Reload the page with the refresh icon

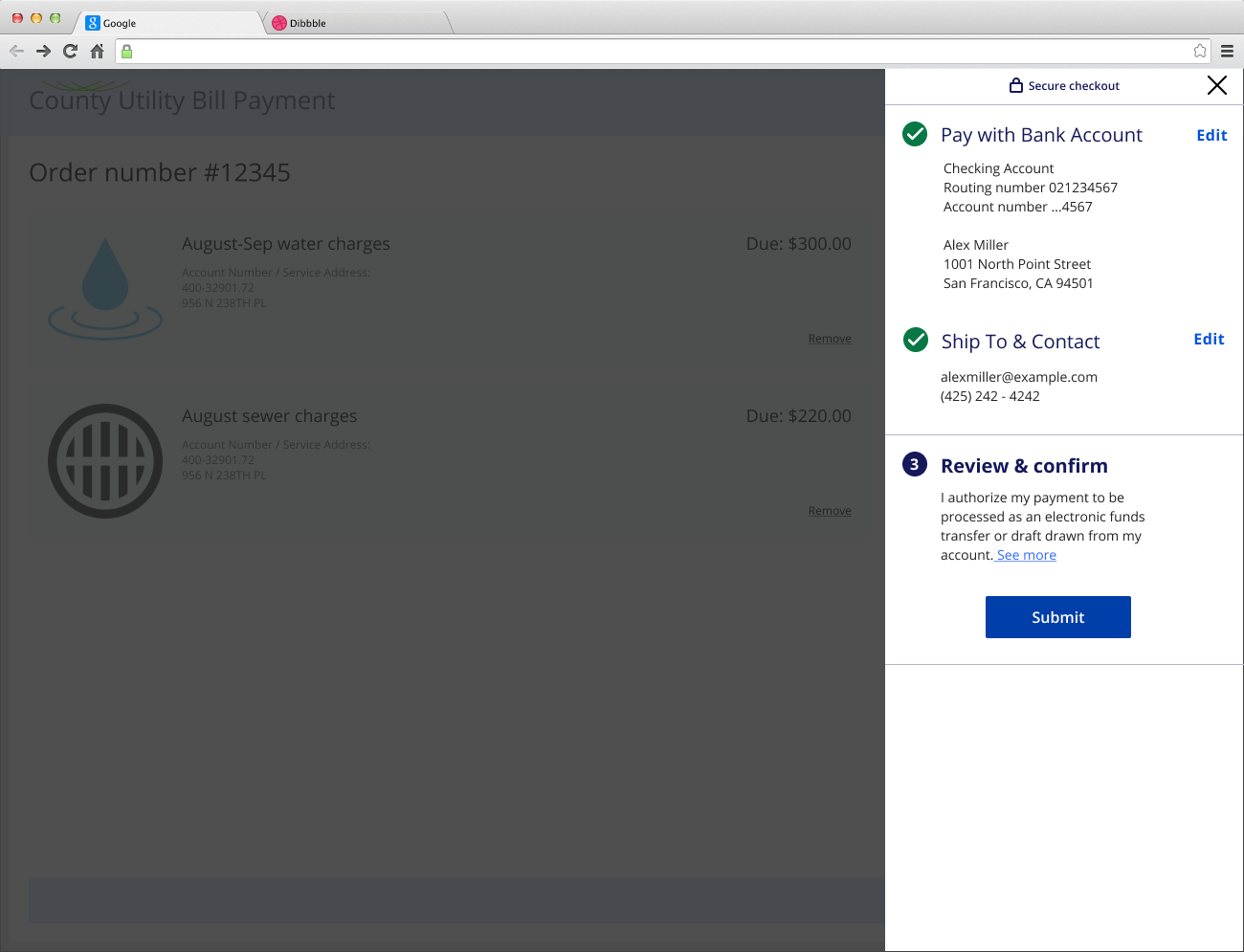[70, 51]
